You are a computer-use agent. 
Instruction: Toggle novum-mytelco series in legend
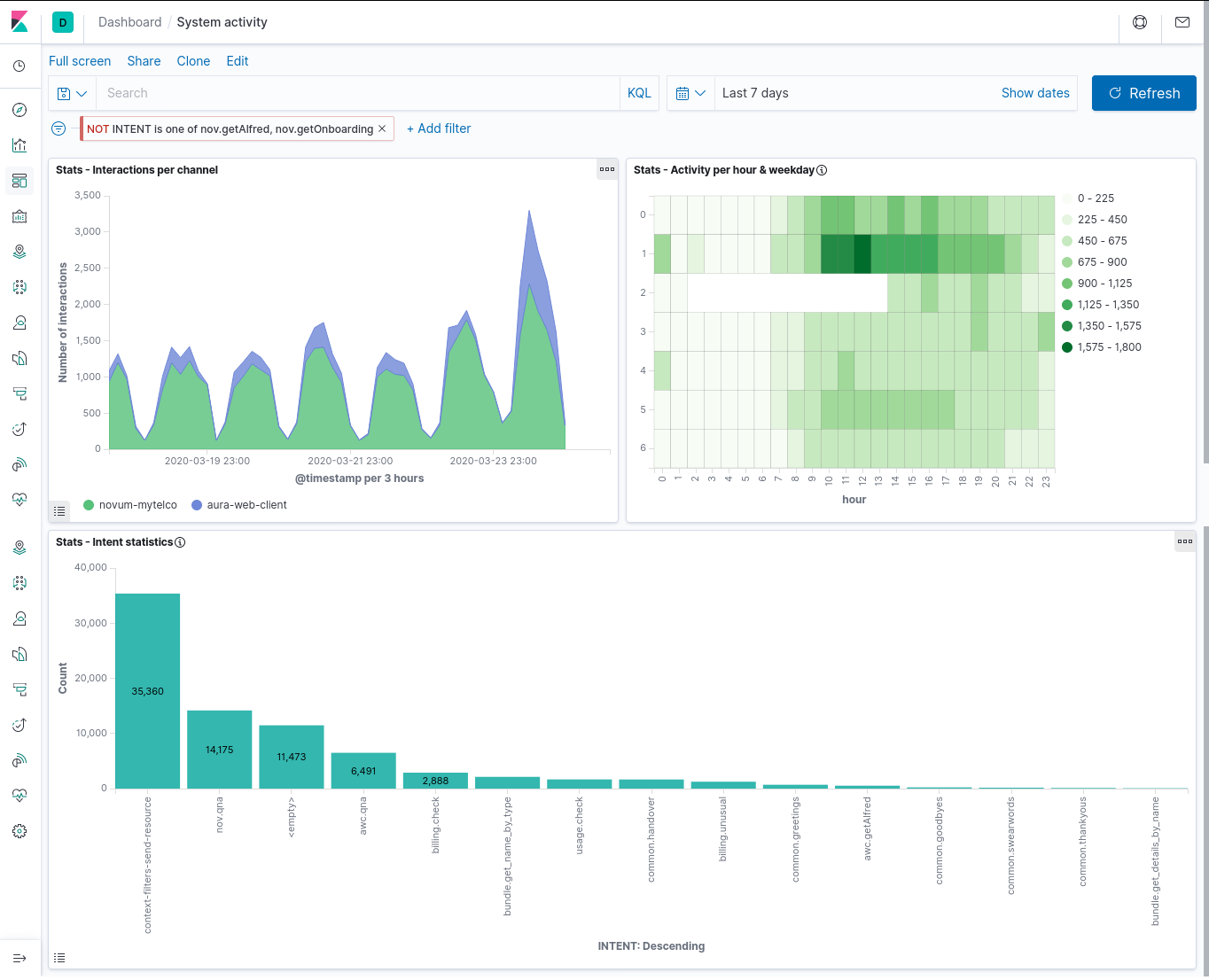point(129,505)
